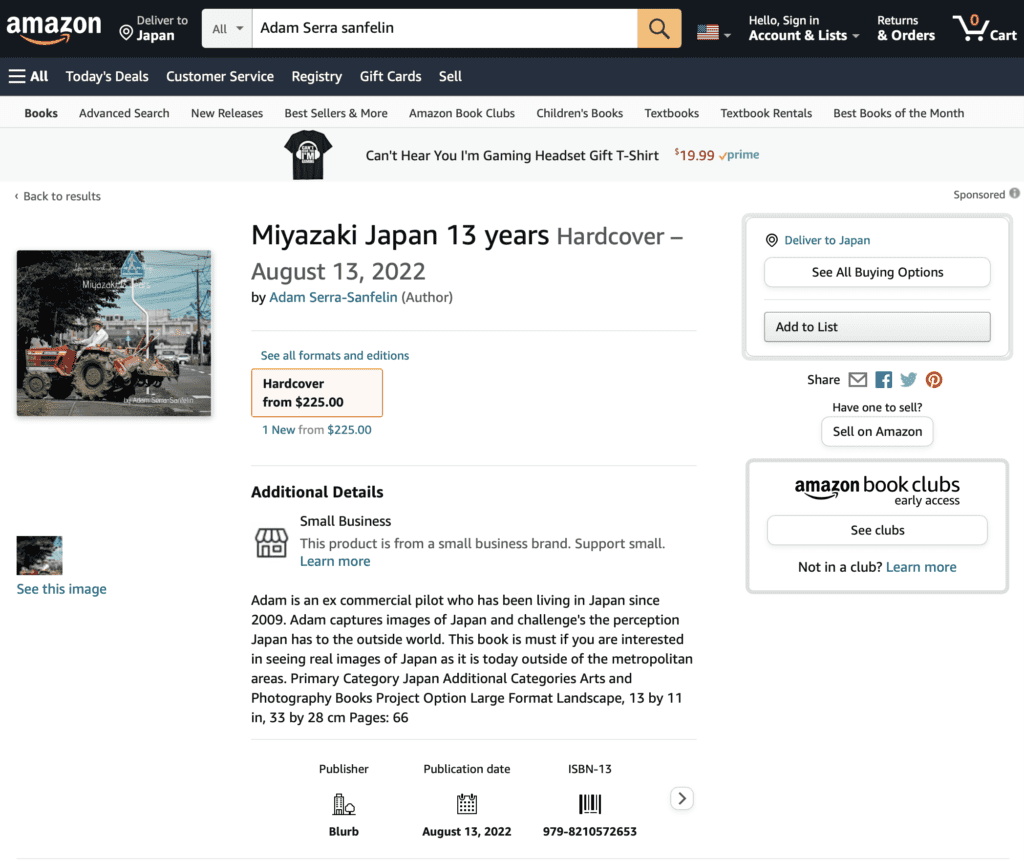Open Add to List dropdown
1024x861 pixels.
coord(877,327)
